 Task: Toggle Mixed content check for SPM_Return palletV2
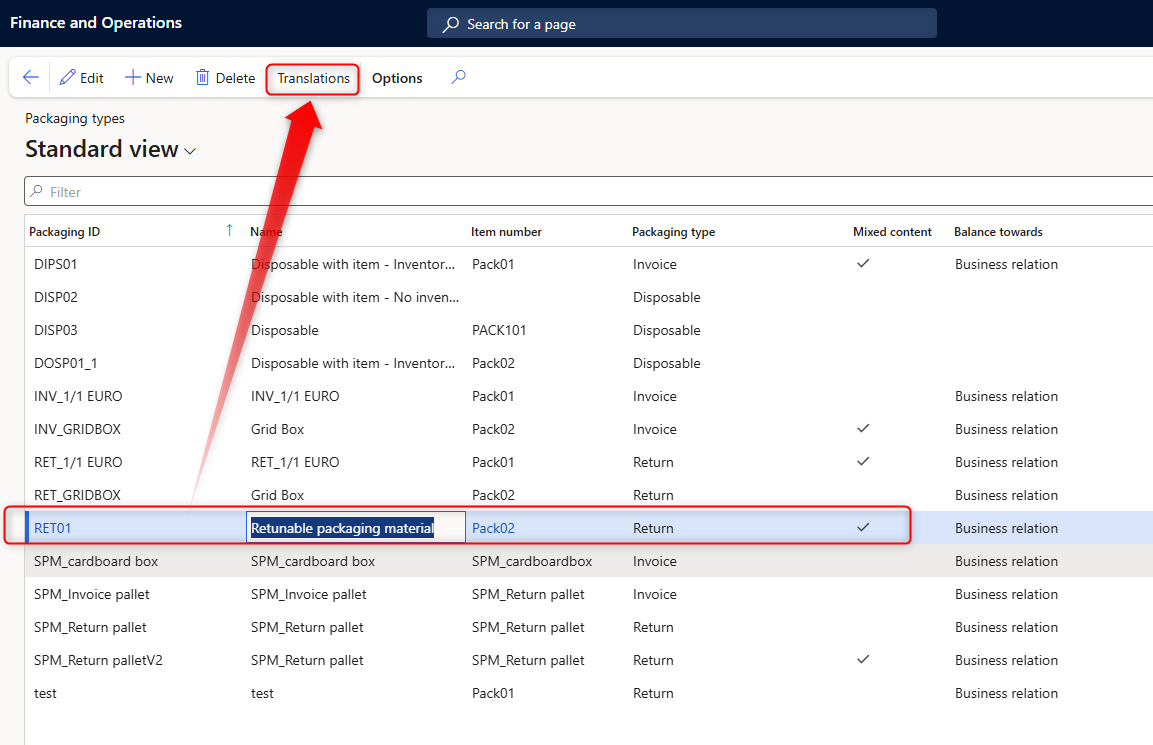[x=863, y=659]
